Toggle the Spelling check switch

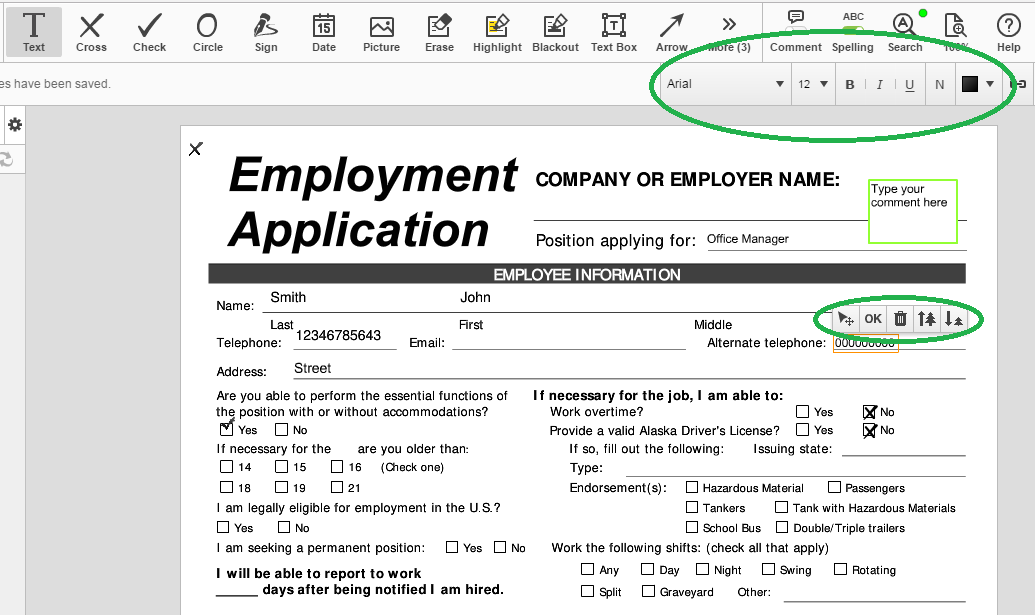(853, 30)
